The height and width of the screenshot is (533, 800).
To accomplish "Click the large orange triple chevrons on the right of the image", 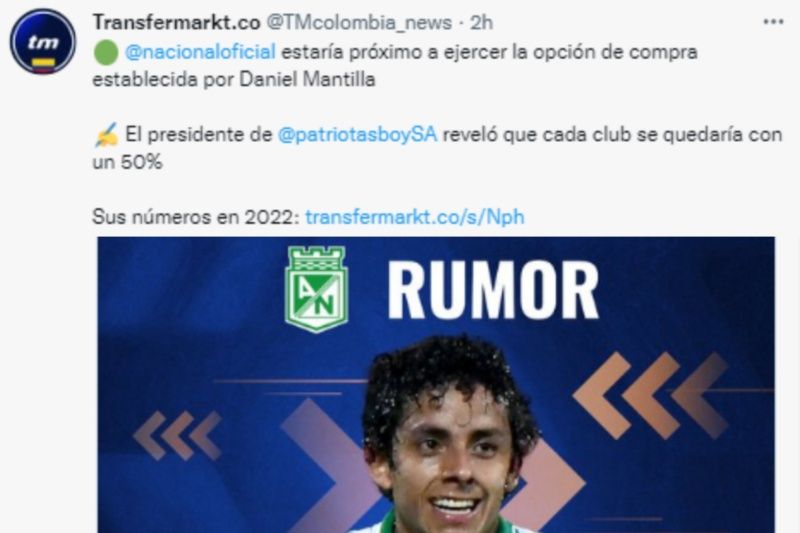I will pos(651,395).
